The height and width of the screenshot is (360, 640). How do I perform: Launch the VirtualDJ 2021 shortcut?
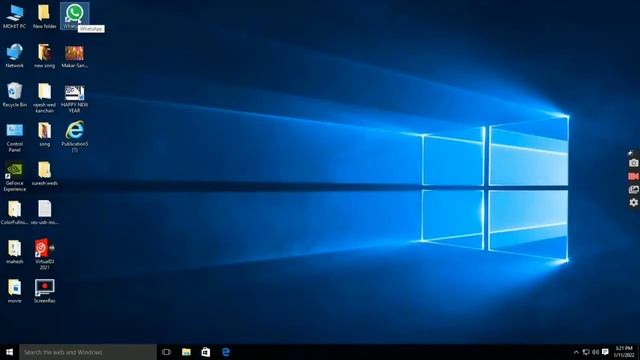44,254
